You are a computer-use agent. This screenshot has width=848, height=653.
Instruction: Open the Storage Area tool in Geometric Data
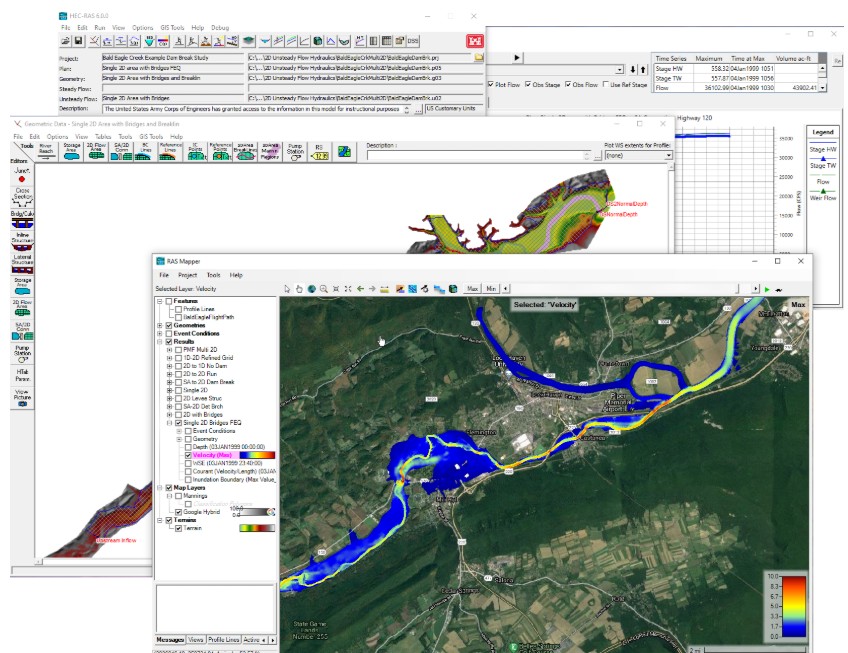point(72,150)
